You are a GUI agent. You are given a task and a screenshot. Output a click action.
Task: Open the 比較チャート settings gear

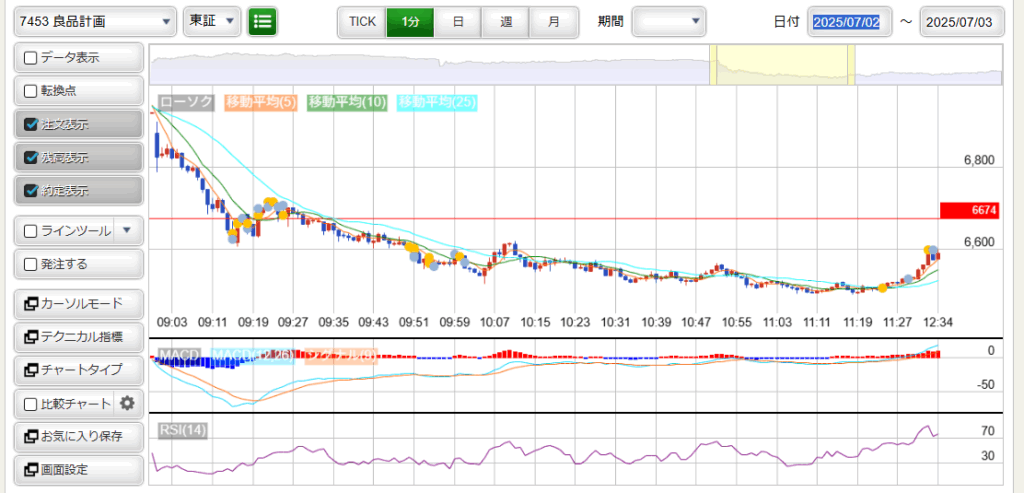tap(127, 404)
